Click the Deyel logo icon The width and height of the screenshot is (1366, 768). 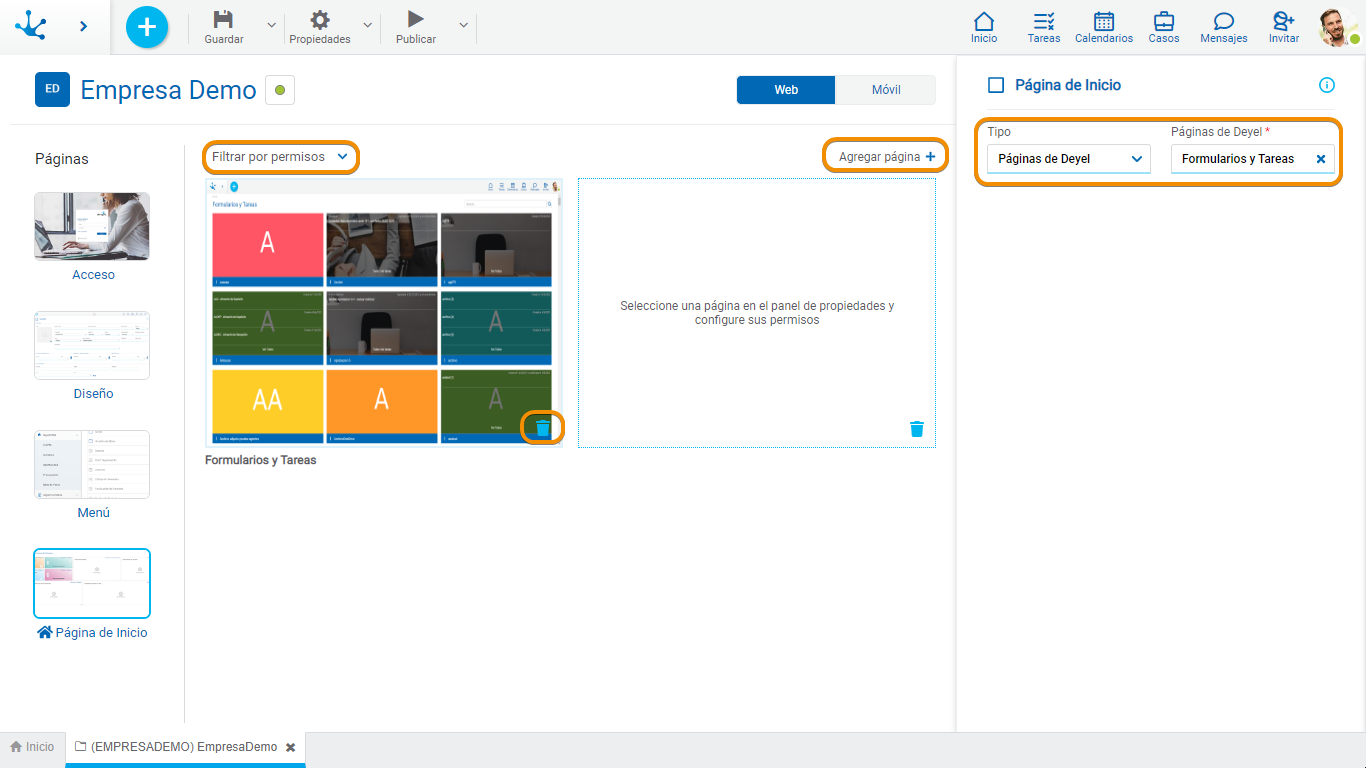[31, 26]
